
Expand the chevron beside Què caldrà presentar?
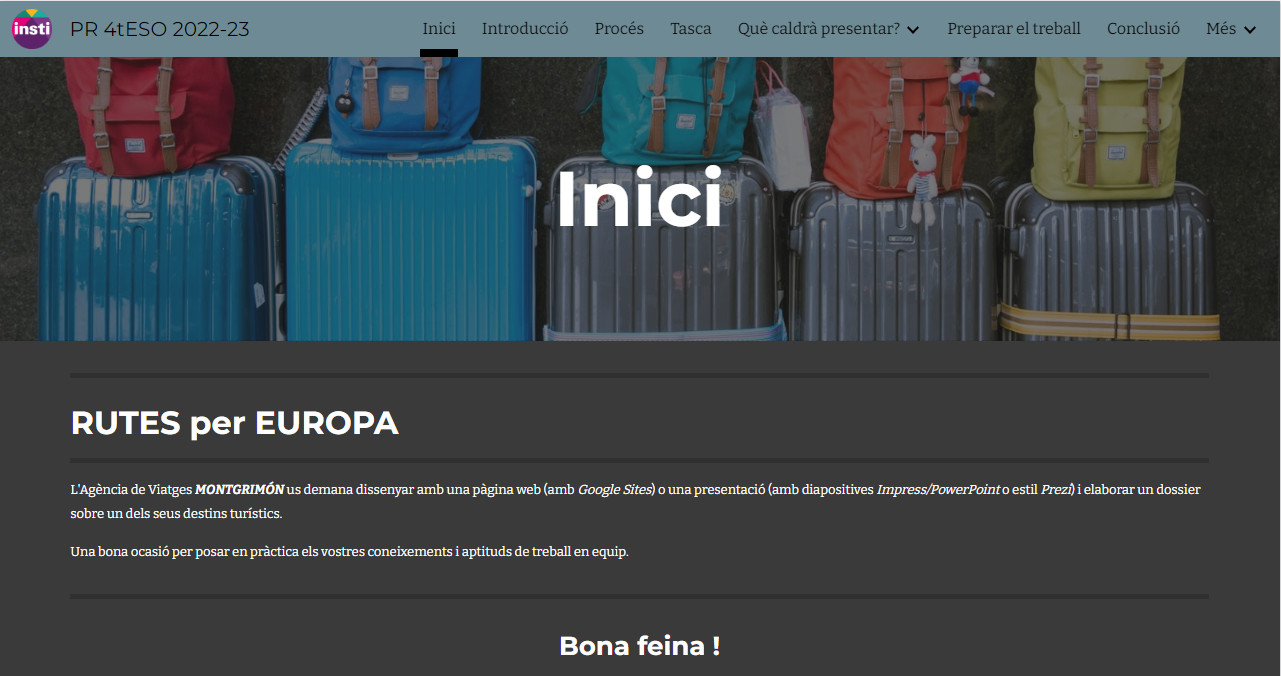point(913,30)
